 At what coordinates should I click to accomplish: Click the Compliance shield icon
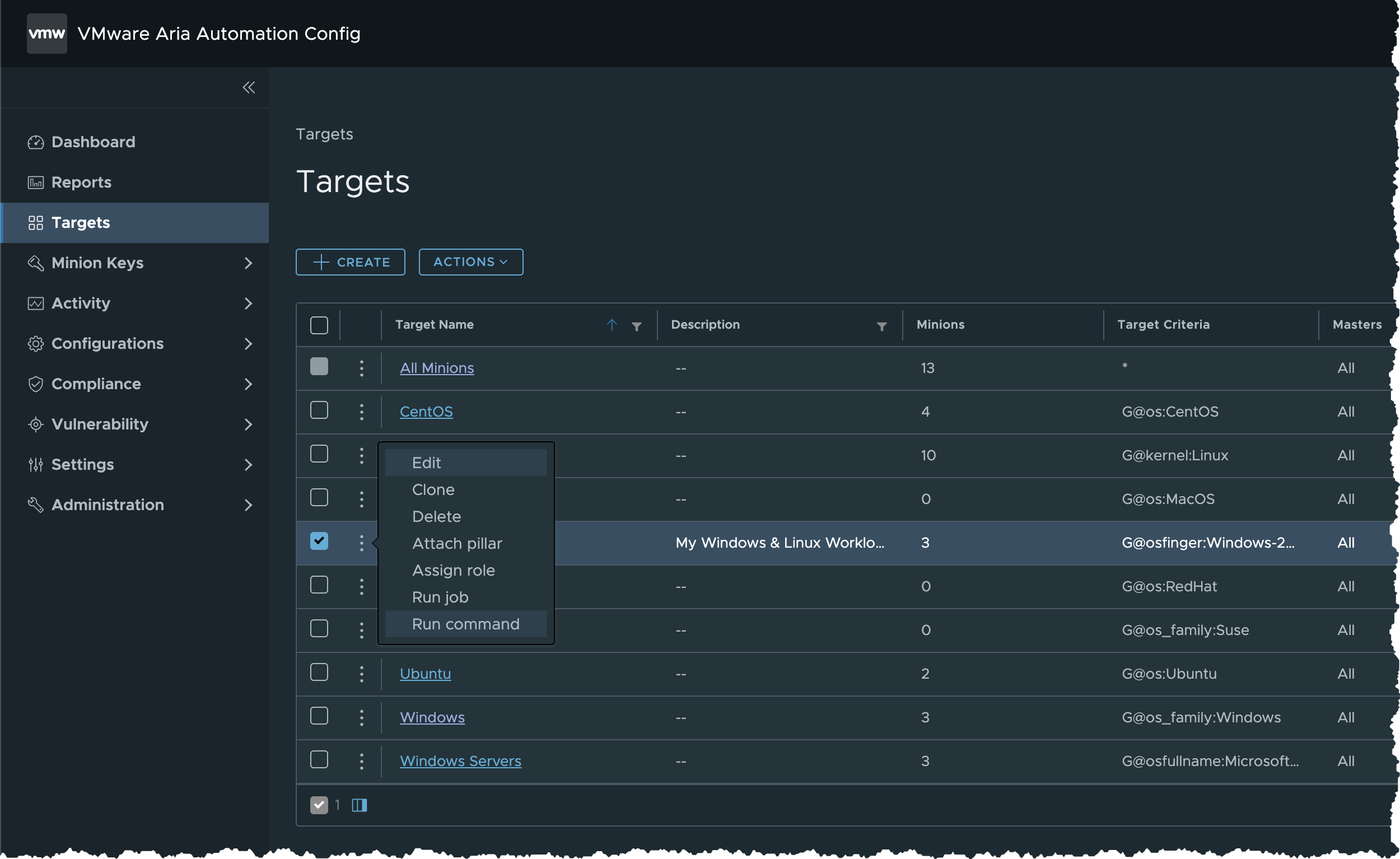pos(35,384)
